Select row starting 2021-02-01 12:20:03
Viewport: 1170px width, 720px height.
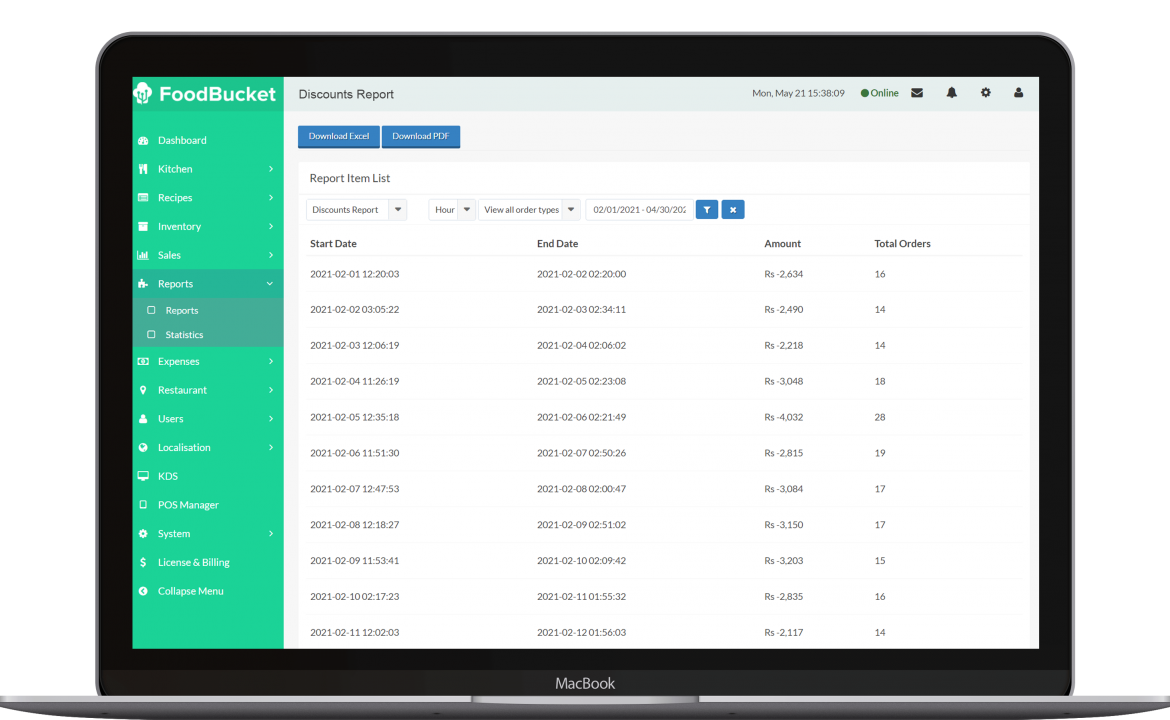pos(663,274)
